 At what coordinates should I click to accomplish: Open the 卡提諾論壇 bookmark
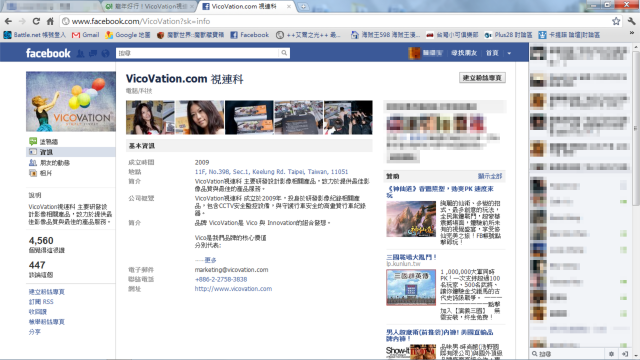coord(569,35)
